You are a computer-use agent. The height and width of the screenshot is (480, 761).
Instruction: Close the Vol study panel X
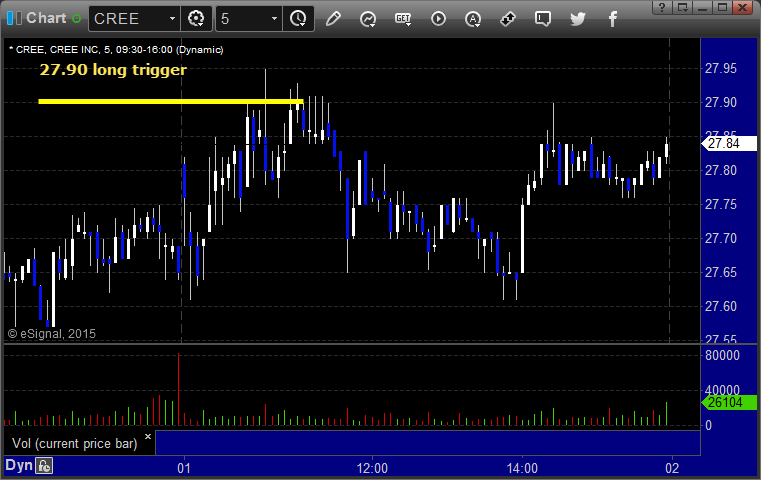[x=148, y=436]
